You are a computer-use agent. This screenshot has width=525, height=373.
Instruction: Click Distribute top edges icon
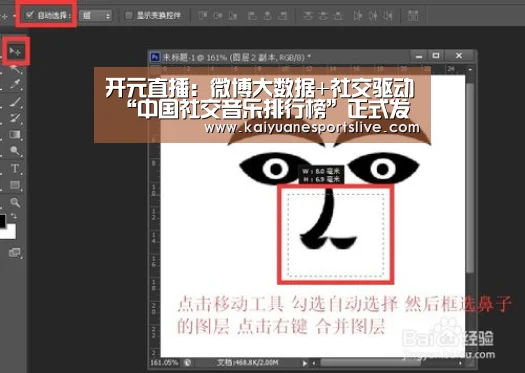coord(308,15)
